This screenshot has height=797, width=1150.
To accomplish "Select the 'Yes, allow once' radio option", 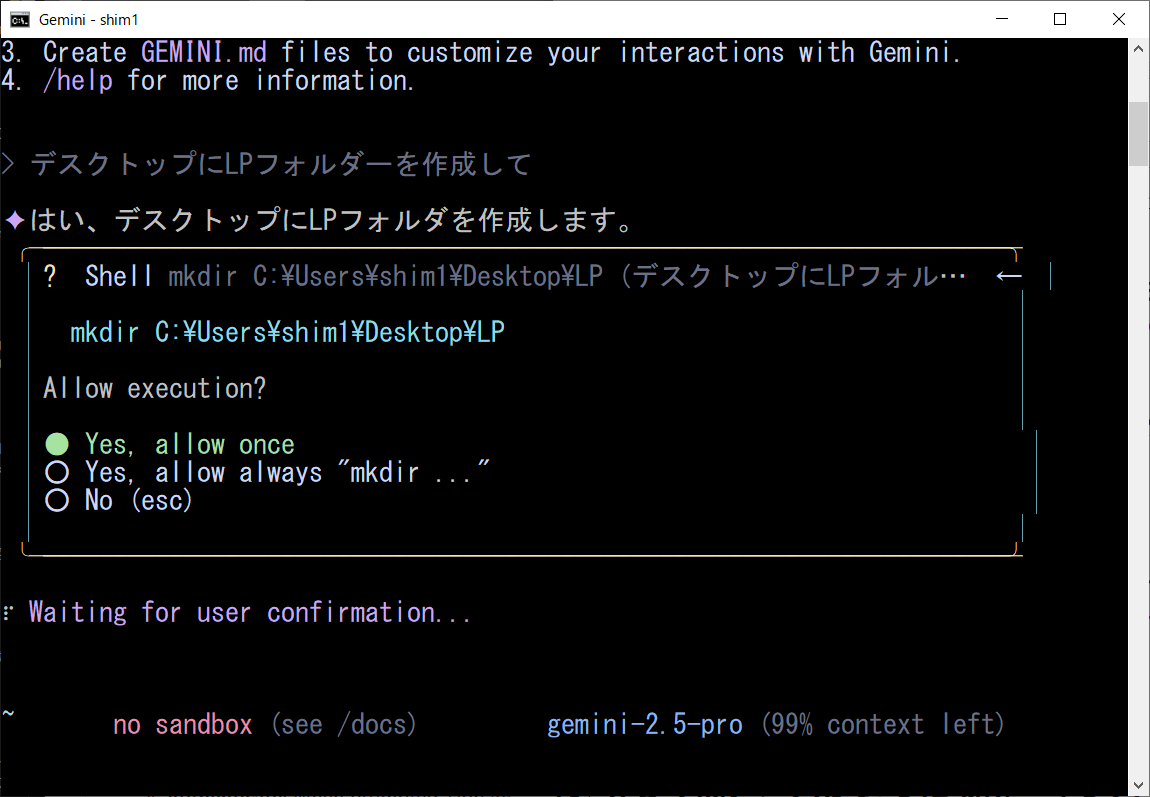I will (170, 444).
